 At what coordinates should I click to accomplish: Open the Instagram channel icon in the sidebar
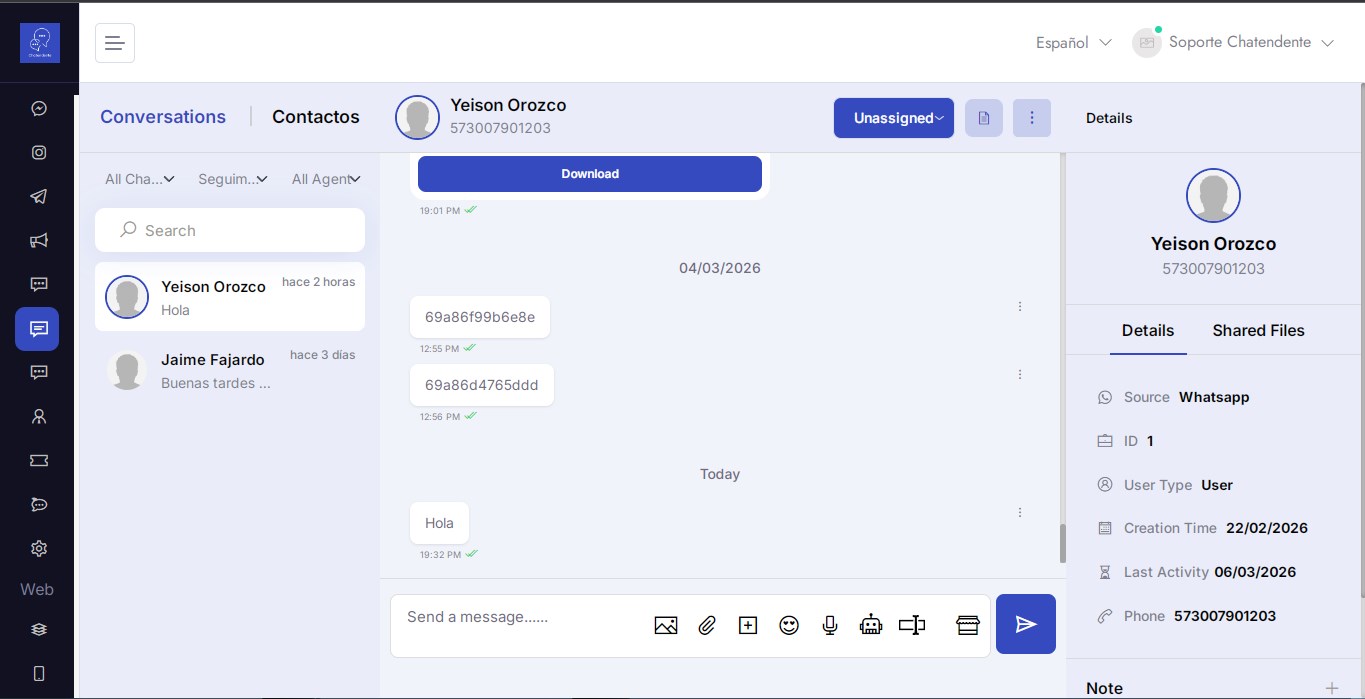pos(37,152)
